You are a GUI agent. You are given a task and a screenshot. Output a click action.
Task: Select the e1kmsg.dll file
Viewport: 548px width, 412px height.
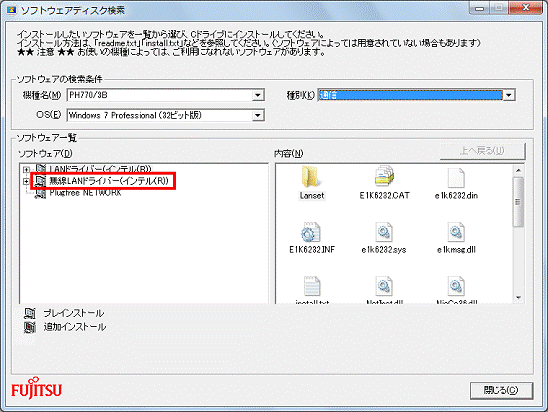[x=456, y=237]
